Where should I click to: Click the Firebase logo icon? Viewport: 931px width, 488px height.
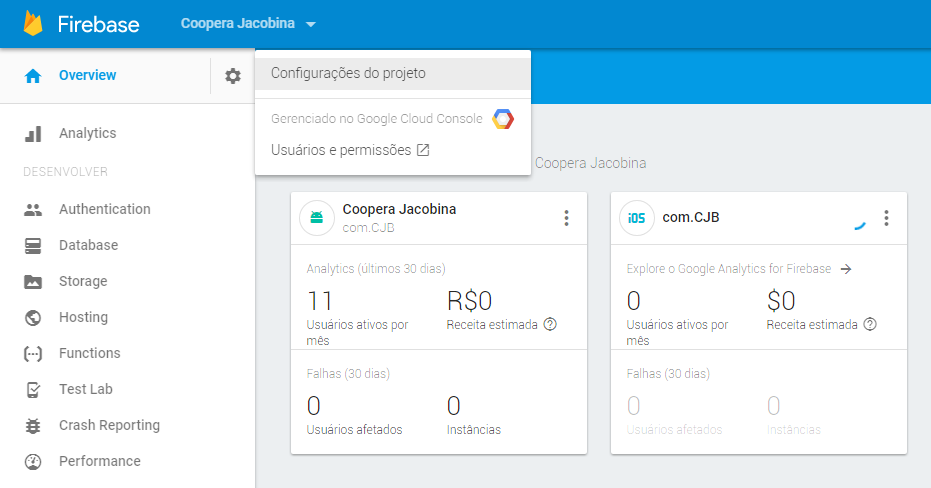[33, 24]
